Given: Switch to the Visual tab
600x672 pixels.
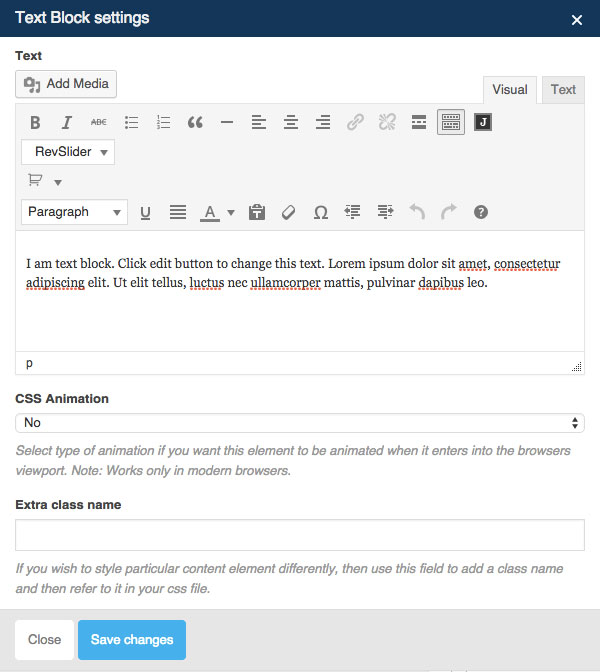Looking at the screenshot, I should (x=510, y=90).
